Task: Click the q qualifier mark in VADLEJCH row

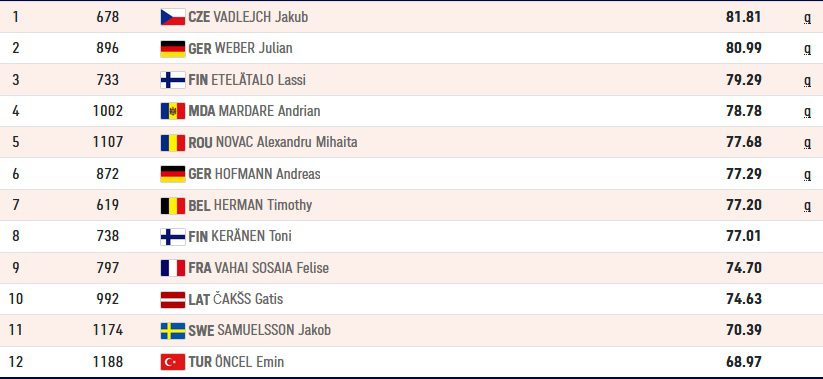Action: [x=807, y=18]
